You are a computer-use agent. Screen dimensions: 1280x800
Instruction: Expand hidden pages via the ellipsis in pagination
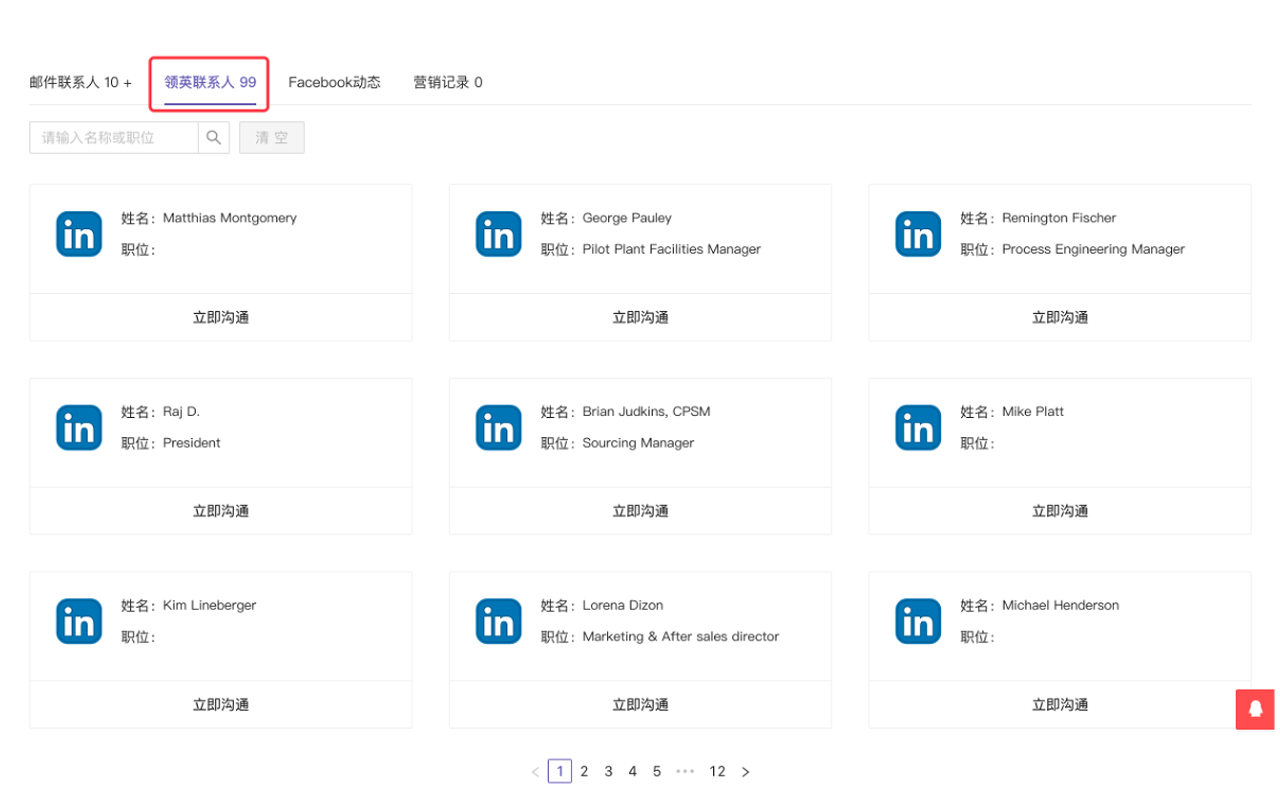click(685, 771)
